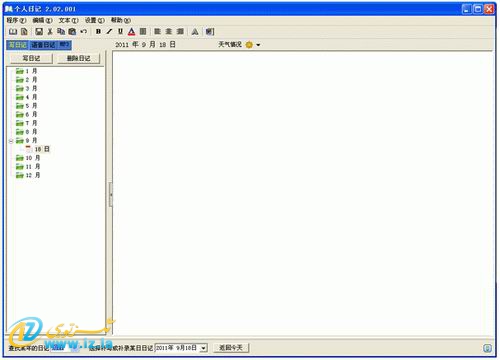Collapse the 9 月 tree node
This screenshot has width=500, height=360.
(x=11, y=141)
